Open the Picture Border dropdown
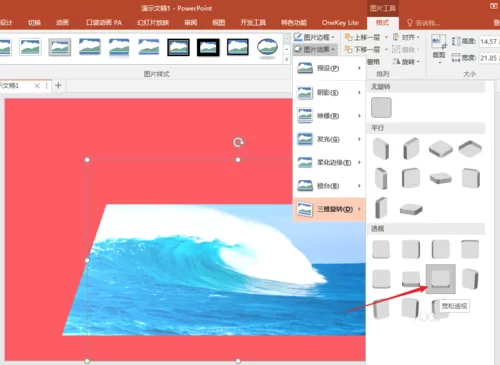This screenshot has height=365, width=500. [x=315, y=37]
